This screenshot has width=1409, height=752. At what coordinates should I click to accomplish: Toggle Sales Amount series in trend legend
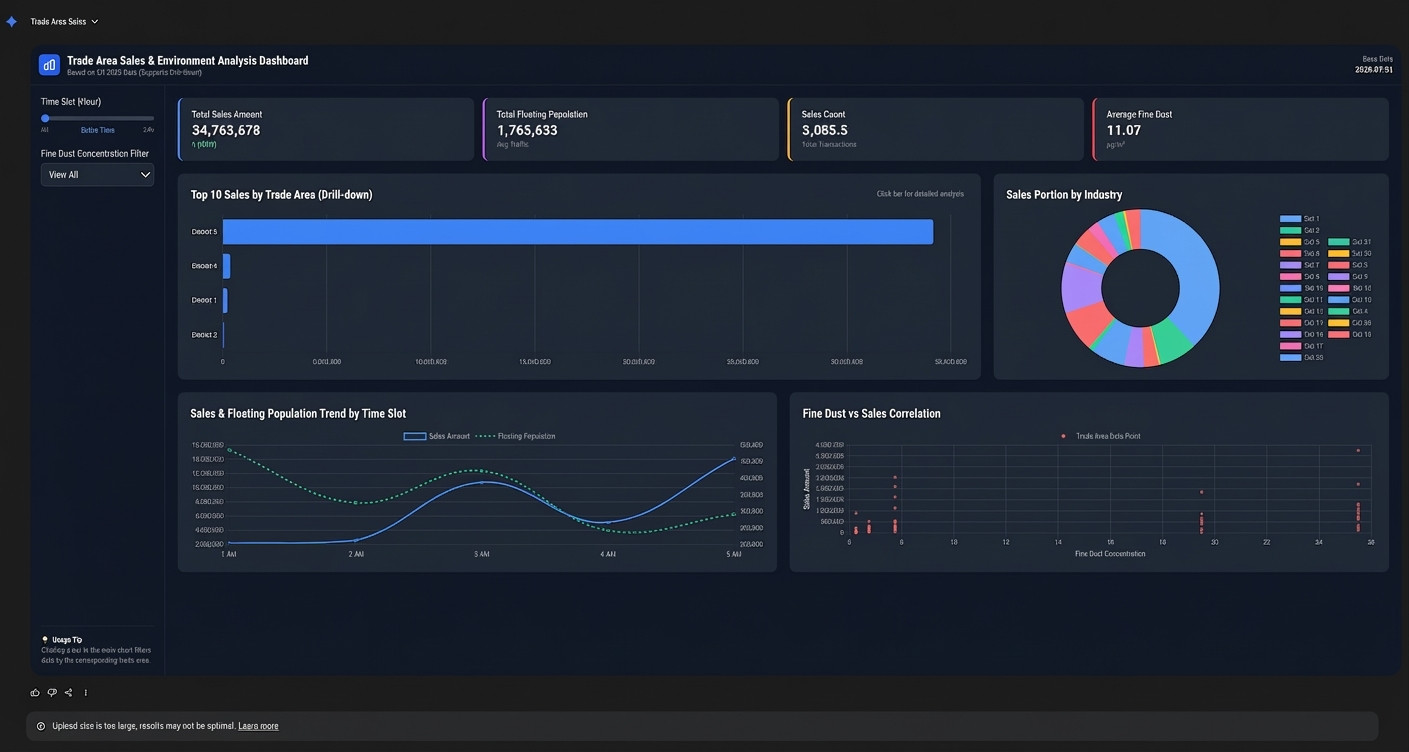[x=437, y=436]
